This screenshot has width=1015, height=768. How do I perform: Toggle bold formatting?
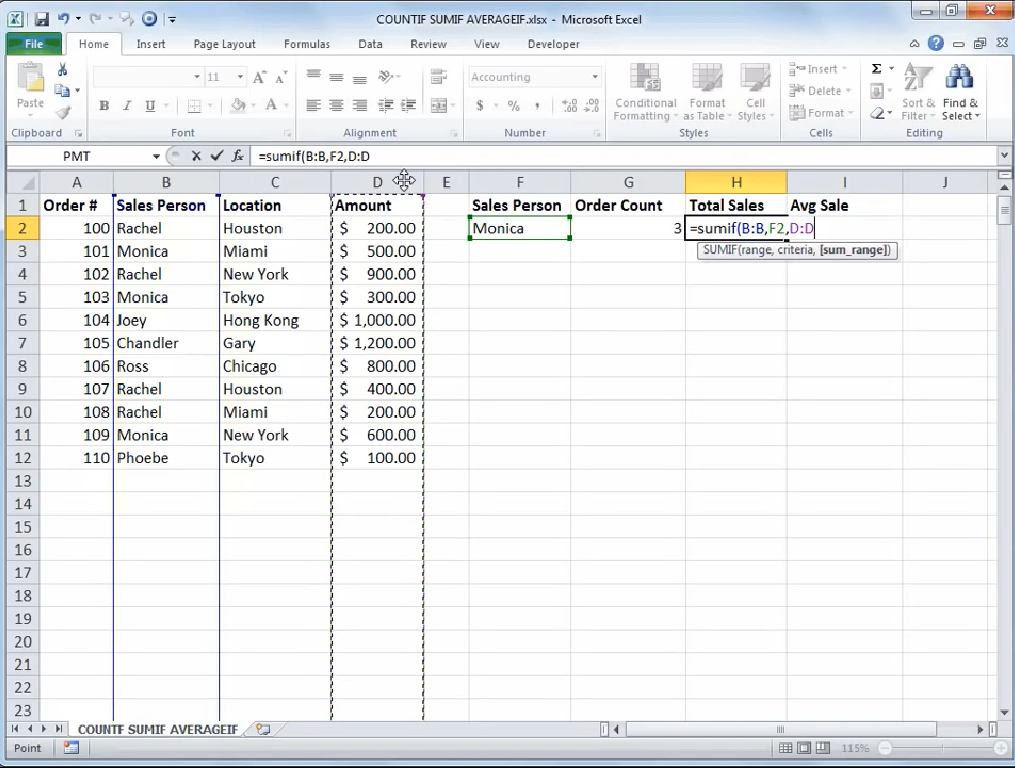pyautogui.click(x=103, y=105)
